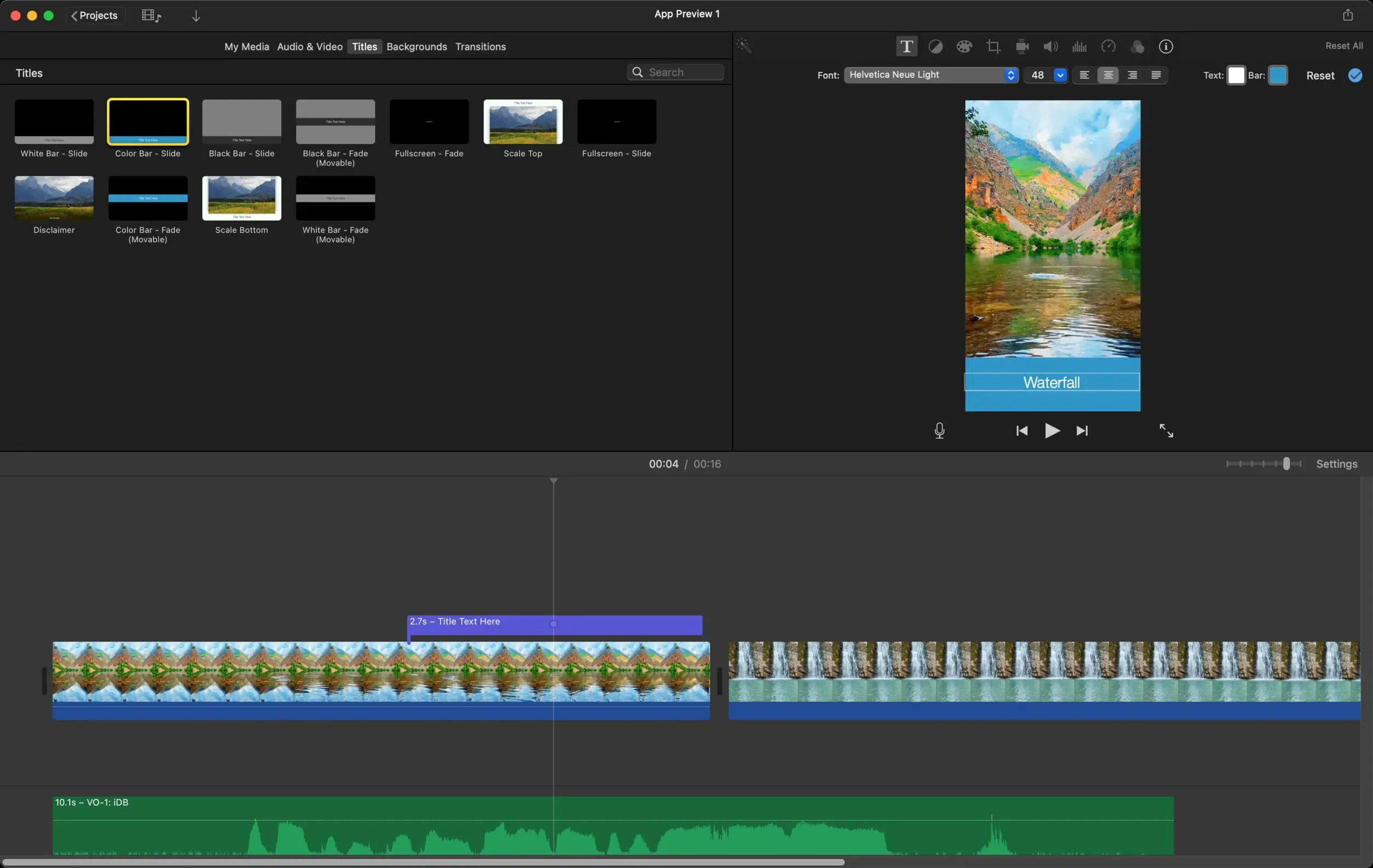The width and height of the screenshot is (1373, 868).
Task: Expand the font size dropdown
Action: pyautogui.click(x=1060, y=75)
